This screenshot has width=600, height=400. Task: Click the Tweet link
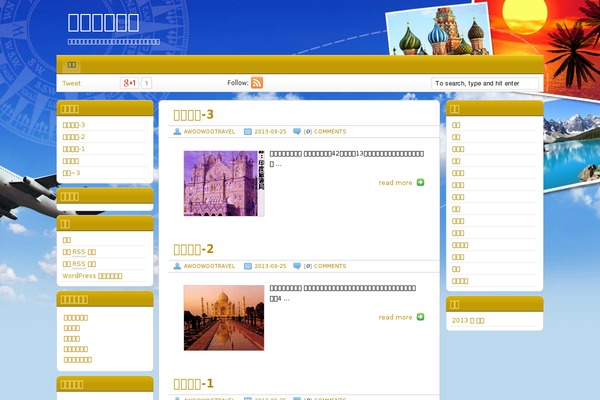click(x=72, y=83)
